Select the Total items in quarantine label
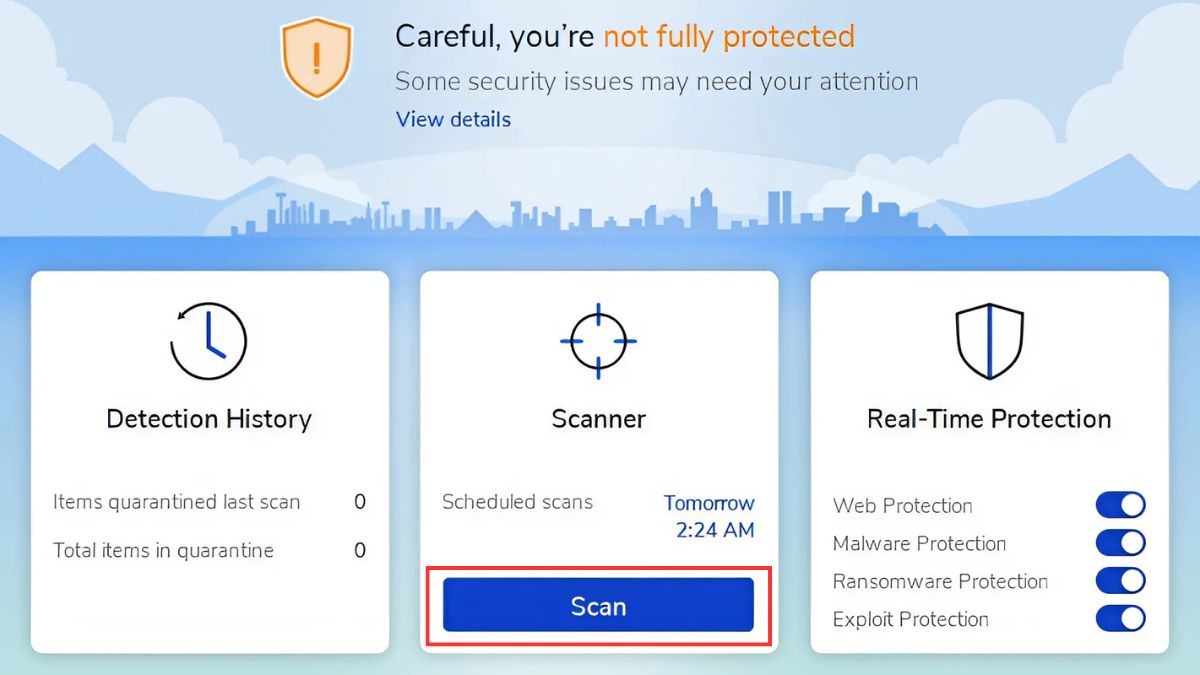Image resolution: width=1200 pixels, height=675 pixels. click(163, 550)
